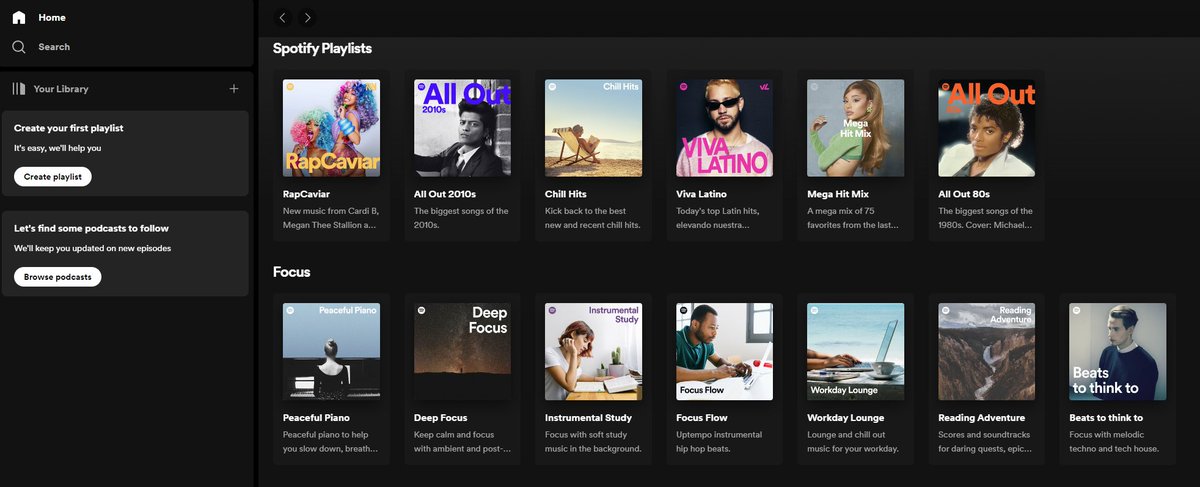Open Mega Hit Mix cover
The height and width of the screenshot is (487, 1200).
tap(855, 128)
